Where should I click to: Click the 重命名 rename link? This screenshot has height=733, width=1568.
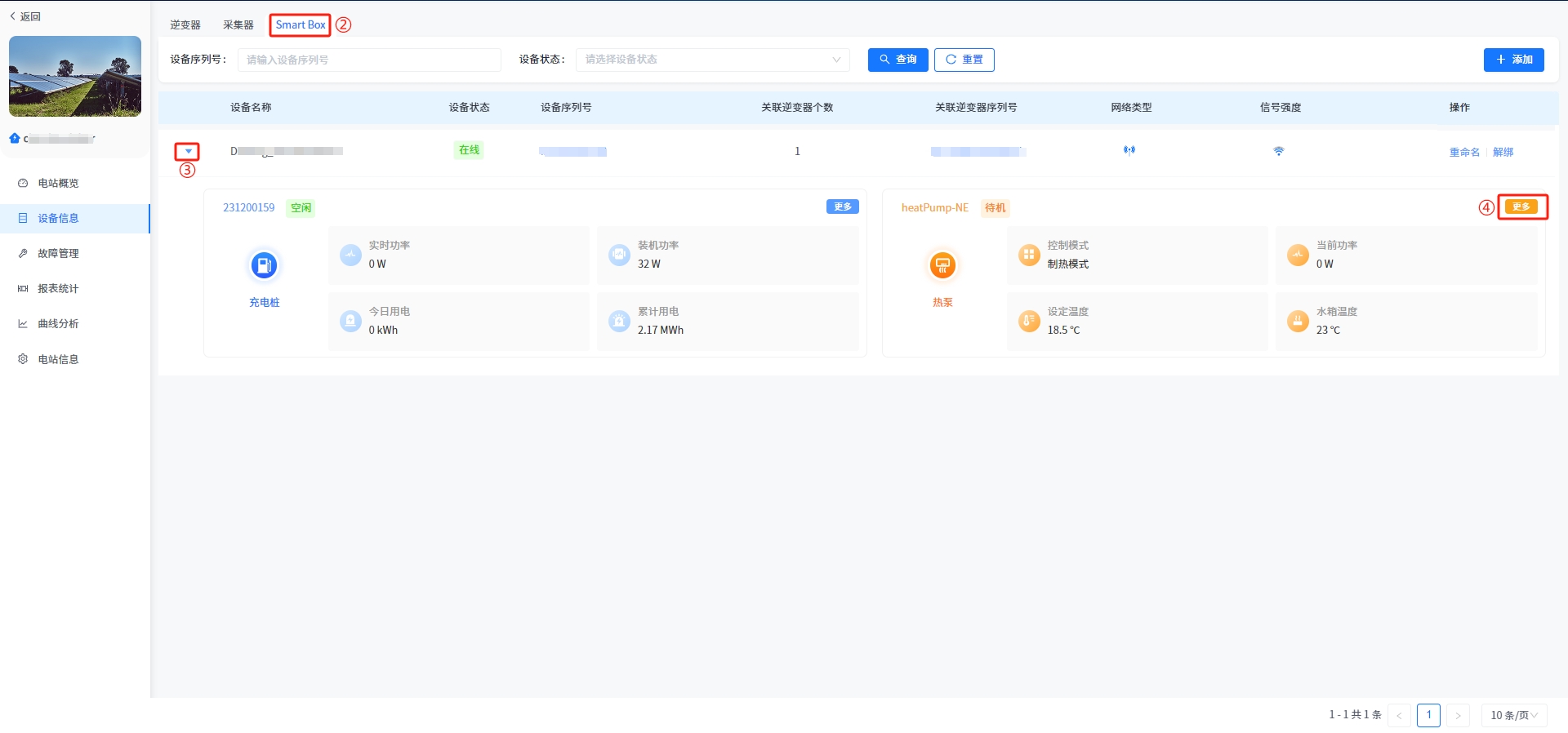(1464, 152)
